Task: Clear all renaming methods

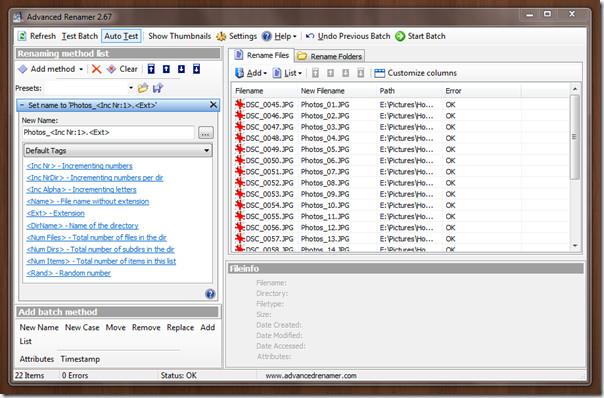Action: pyautogui.click(x=122, y=69)
